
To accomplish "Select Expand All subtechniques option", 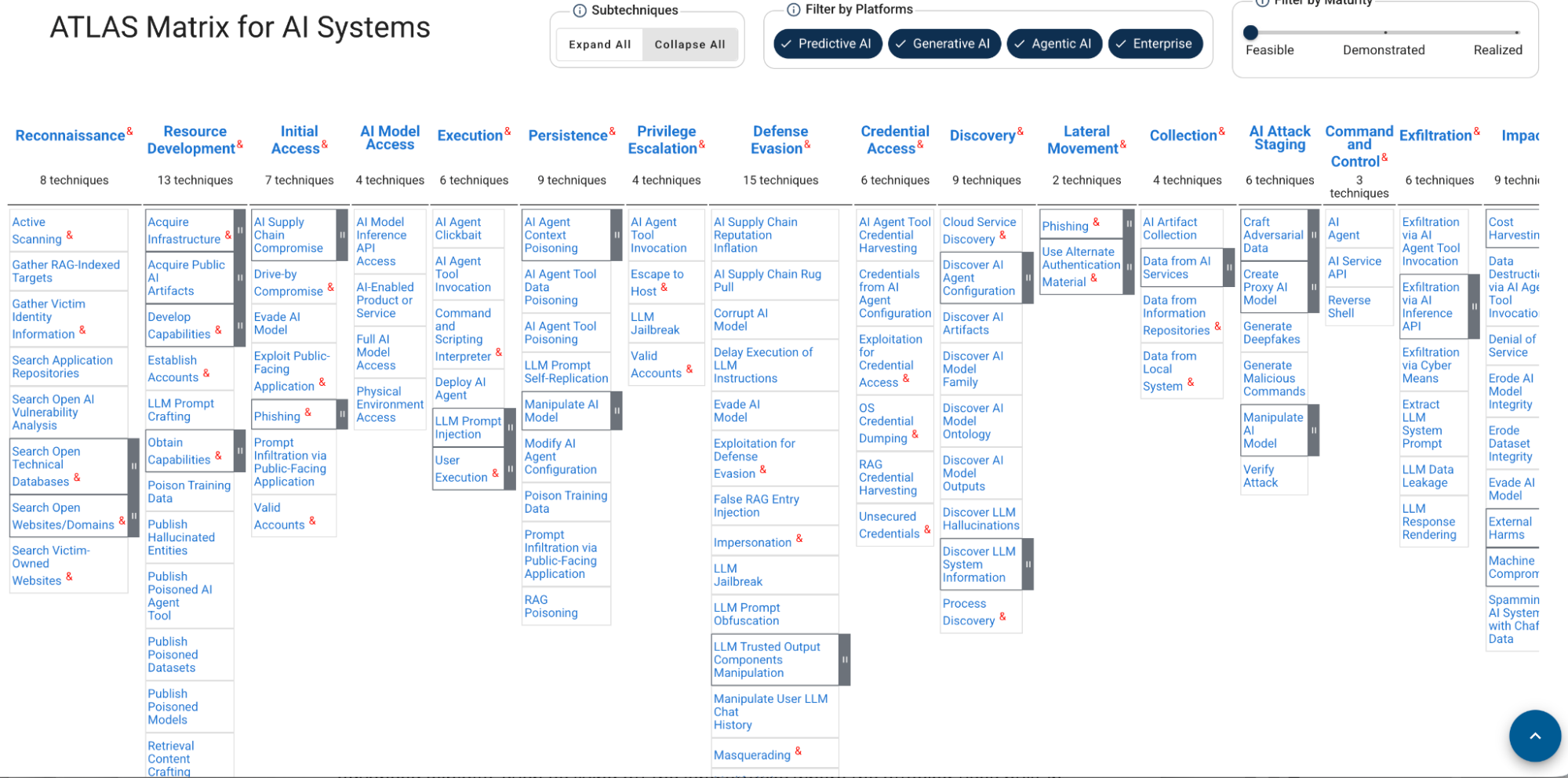I will pyautogui.click(x=600, y=45).
